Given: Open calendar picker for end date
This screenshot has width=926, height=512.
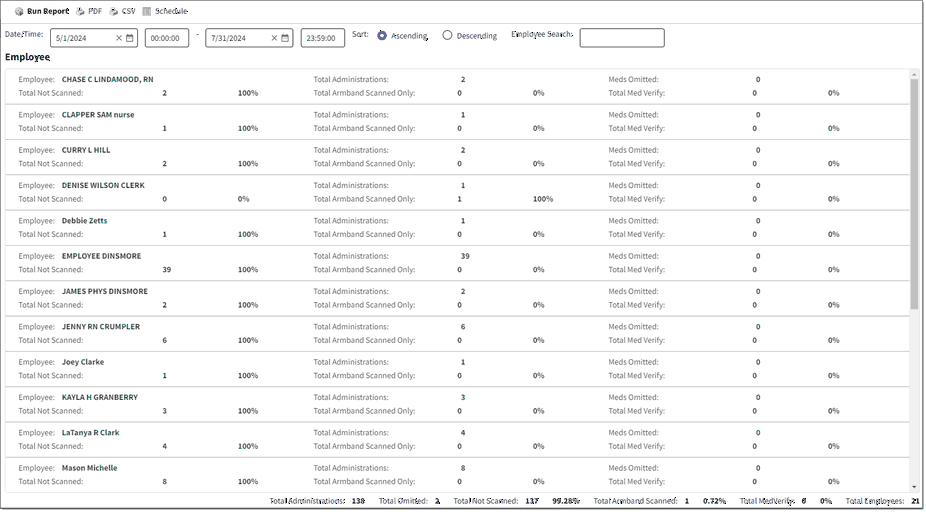Looking at the screenshot, I should (x=285, y=38).
